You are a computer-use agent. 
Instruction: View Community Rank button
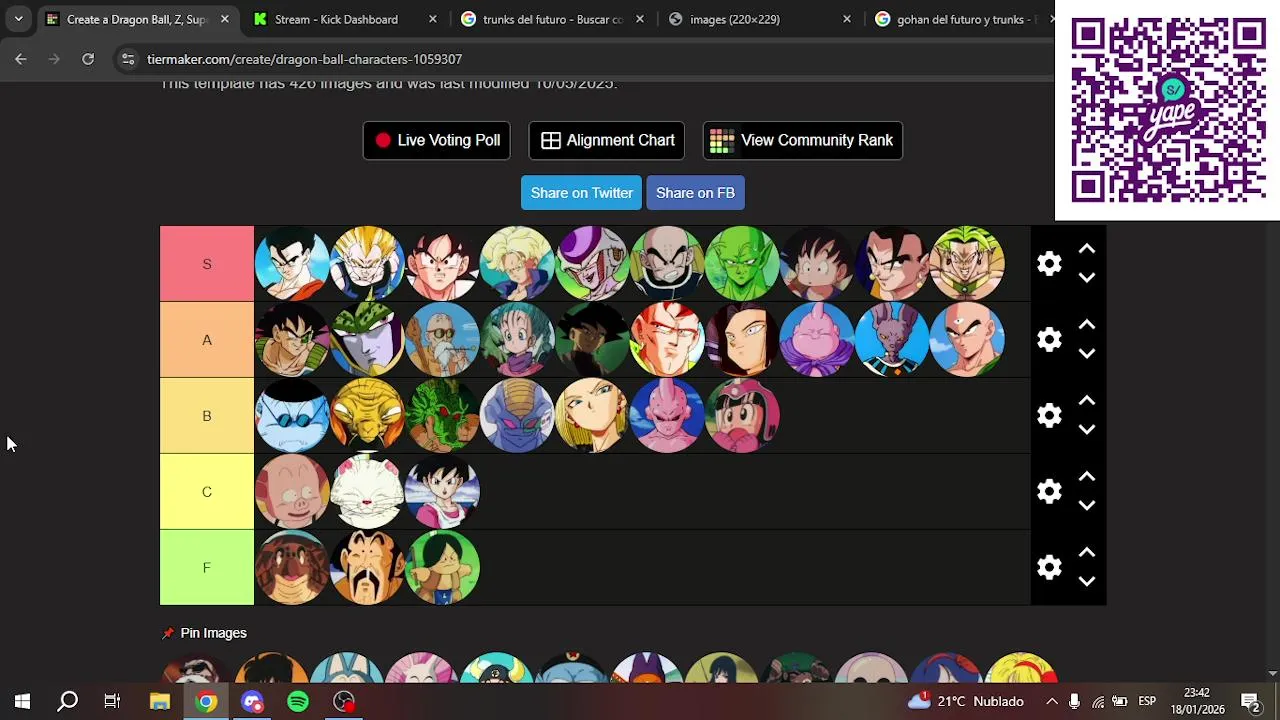[803, 141]
